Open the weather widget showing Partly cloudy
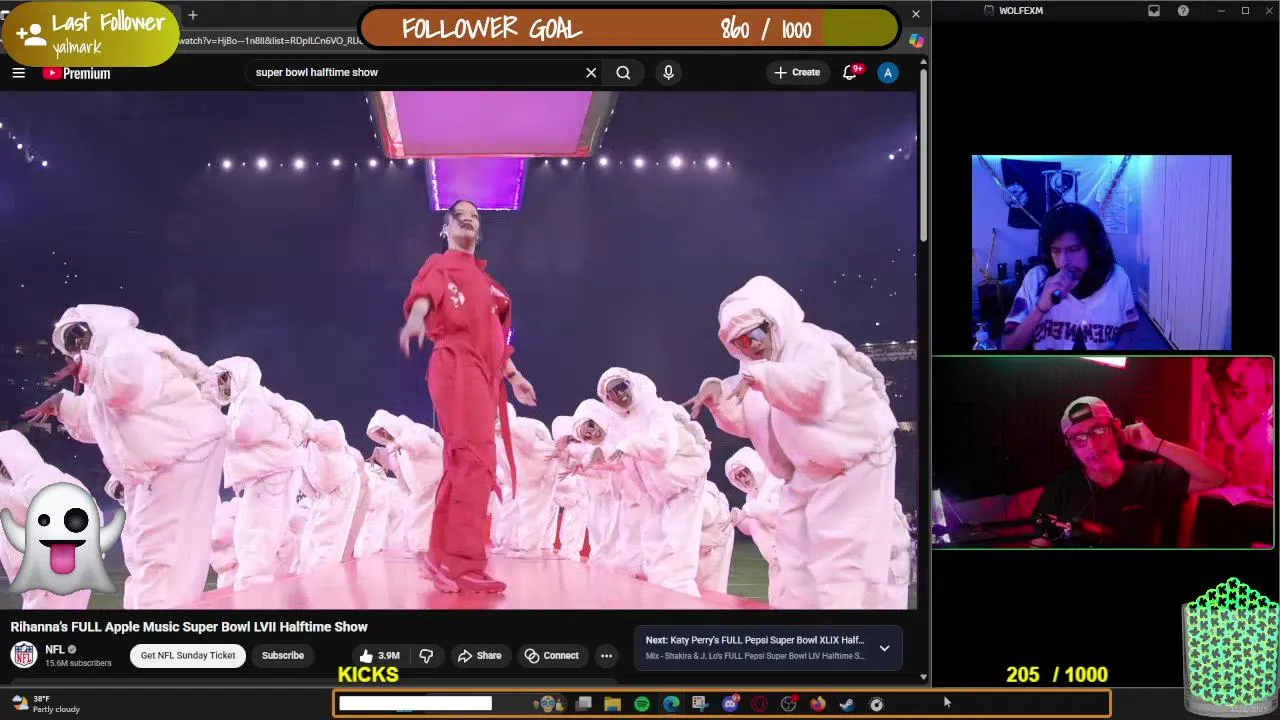 46,704
